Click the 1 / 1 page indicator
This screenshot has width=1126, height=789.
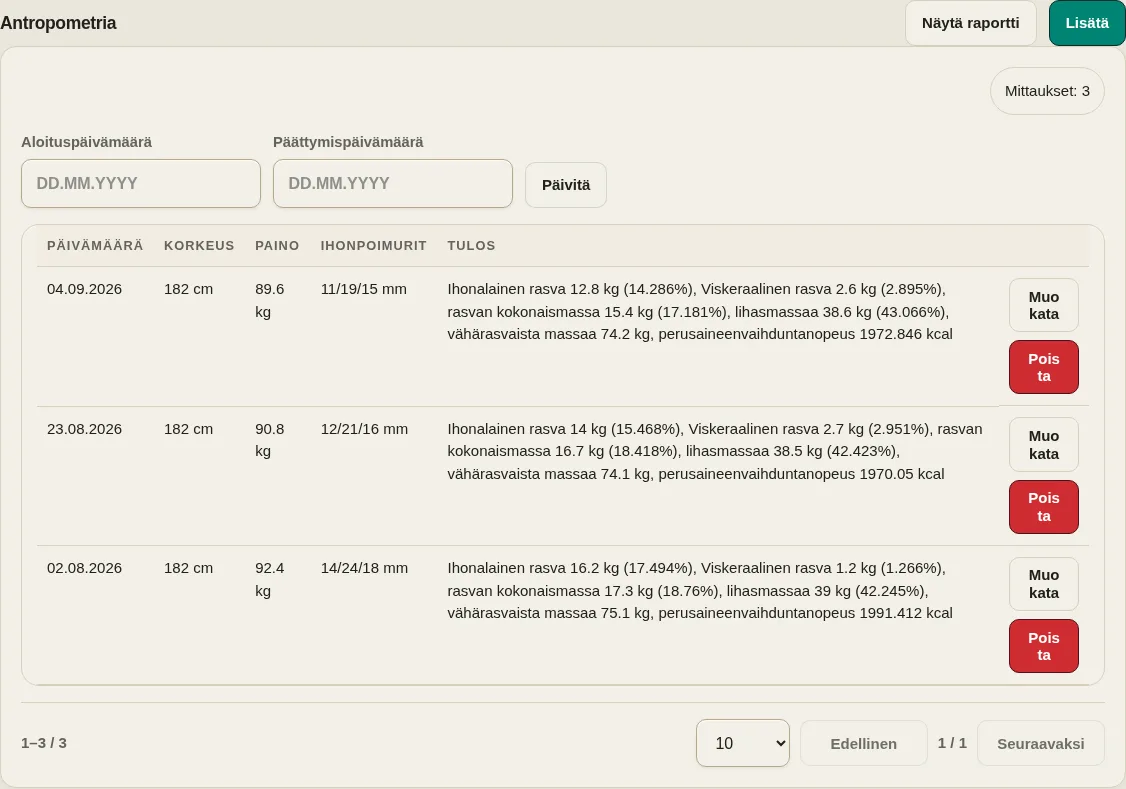click(952, 743)
